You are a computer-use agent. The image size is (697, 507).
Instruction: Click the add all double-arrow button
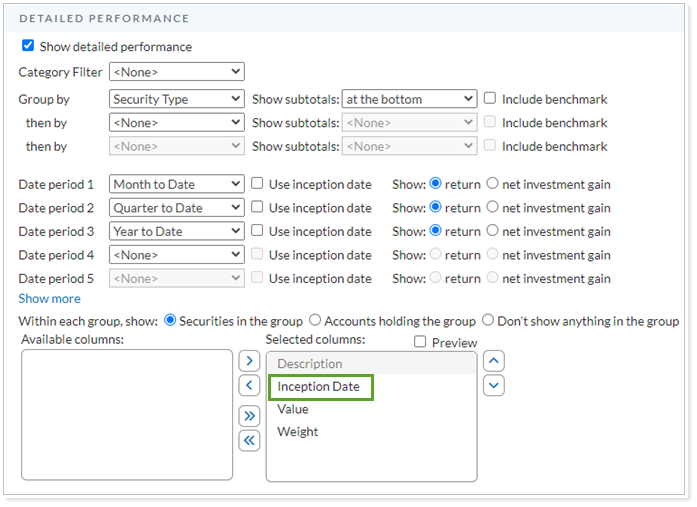249,415
